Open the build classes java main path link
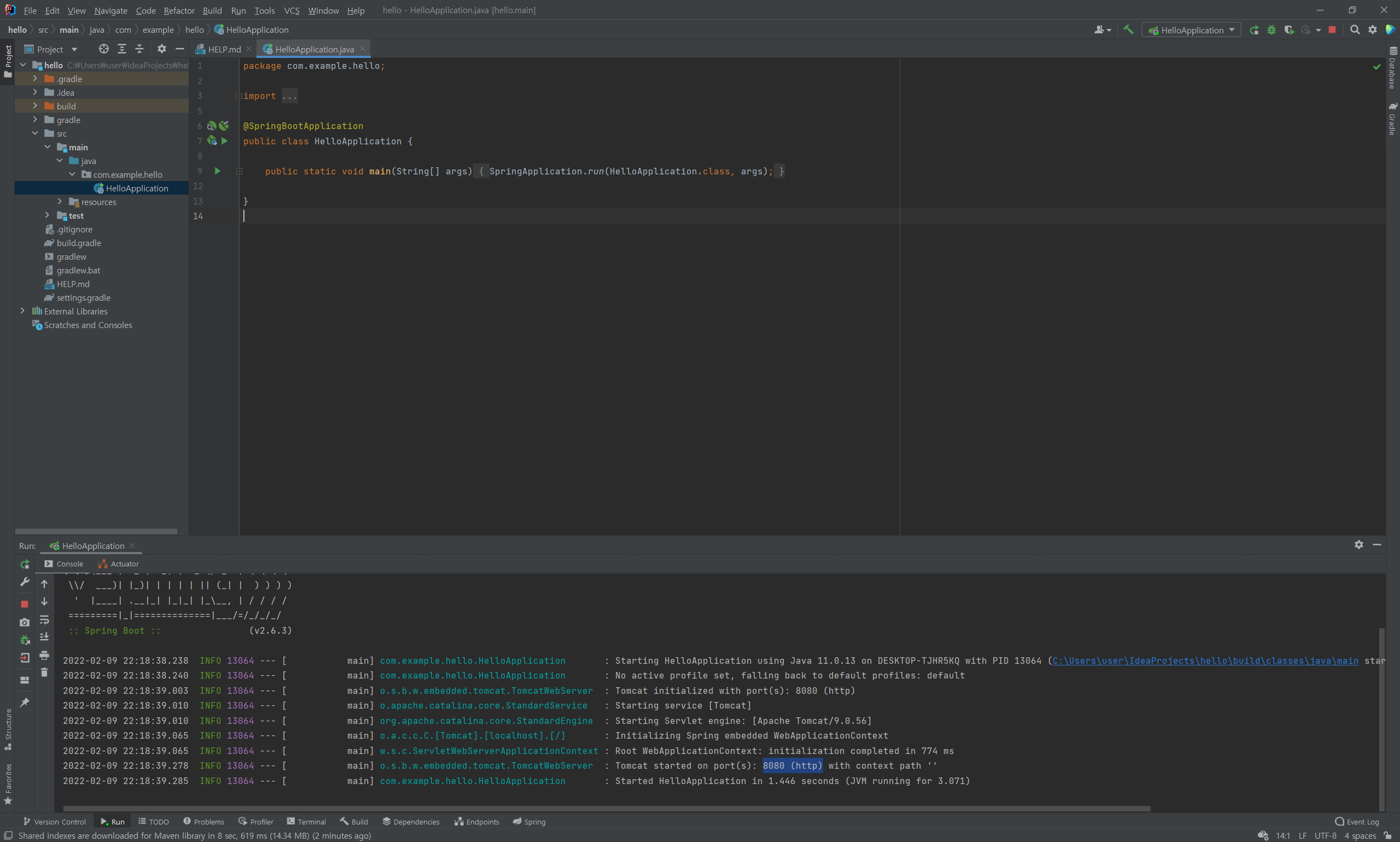1400x842 pixels. pos(1205,660)
